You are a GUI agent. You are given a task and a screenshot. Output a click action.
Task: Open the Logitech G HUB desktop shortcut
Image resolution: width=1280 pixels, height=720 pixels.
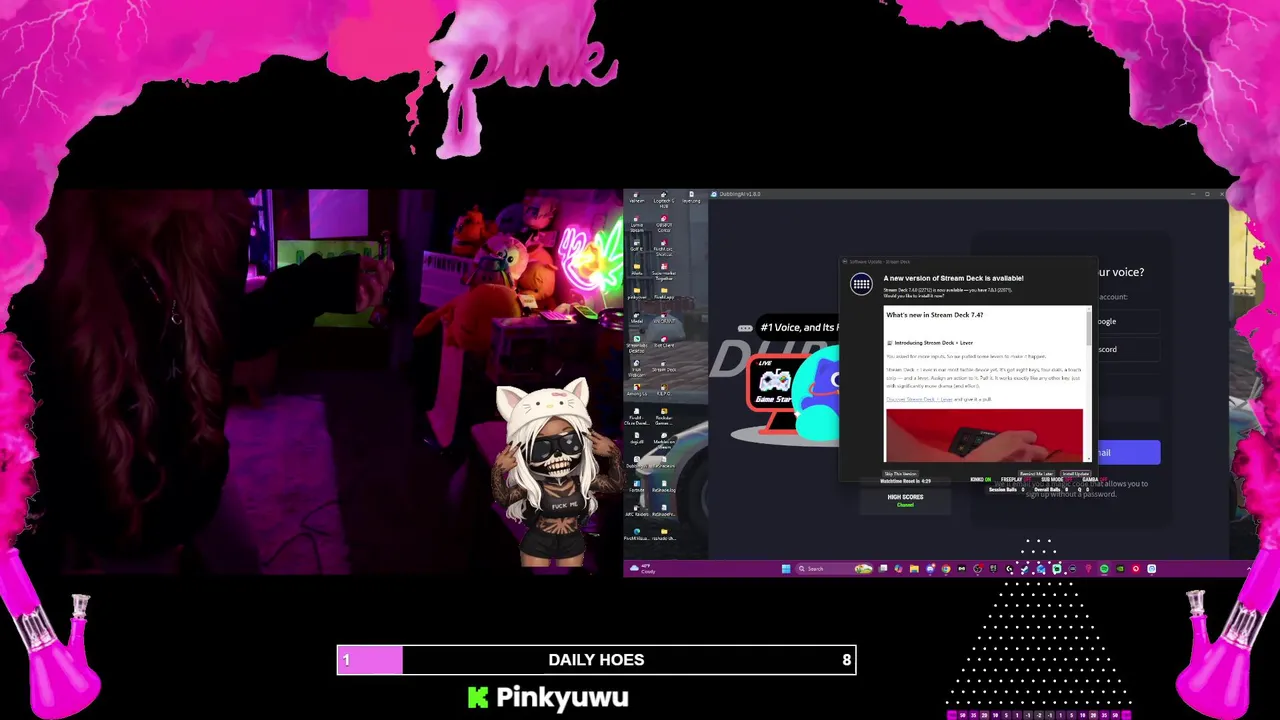coord(664,200)
